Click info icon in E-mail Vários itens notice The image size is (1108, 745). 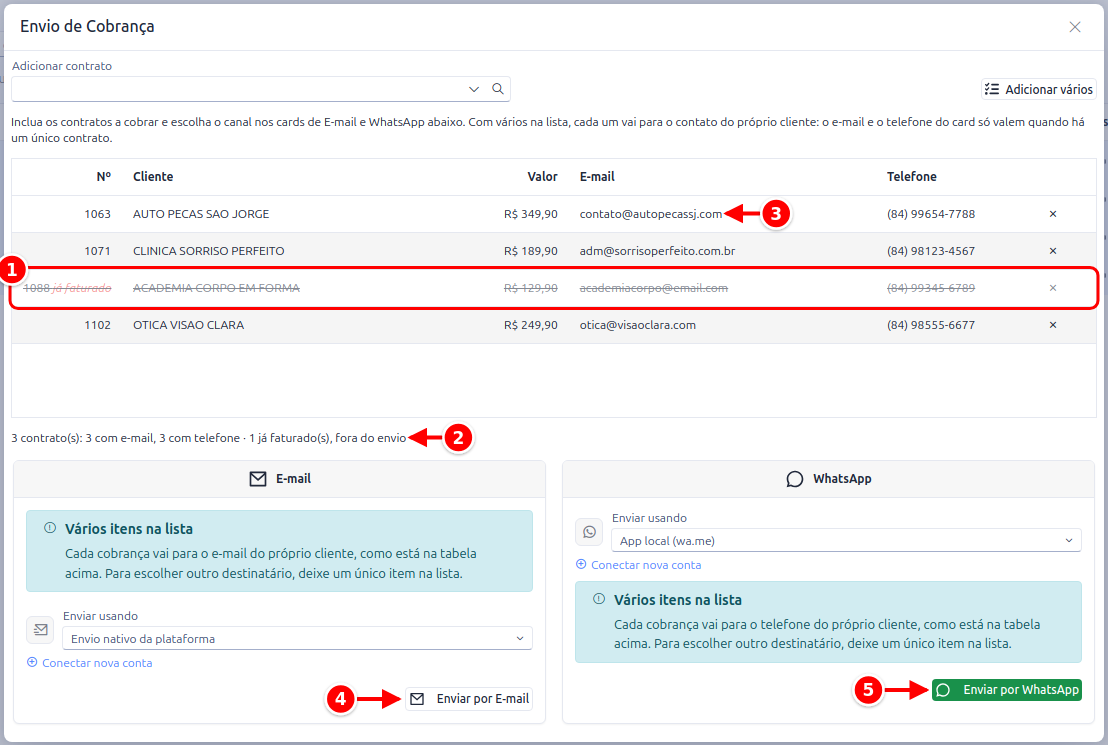[x=49, y=528]
